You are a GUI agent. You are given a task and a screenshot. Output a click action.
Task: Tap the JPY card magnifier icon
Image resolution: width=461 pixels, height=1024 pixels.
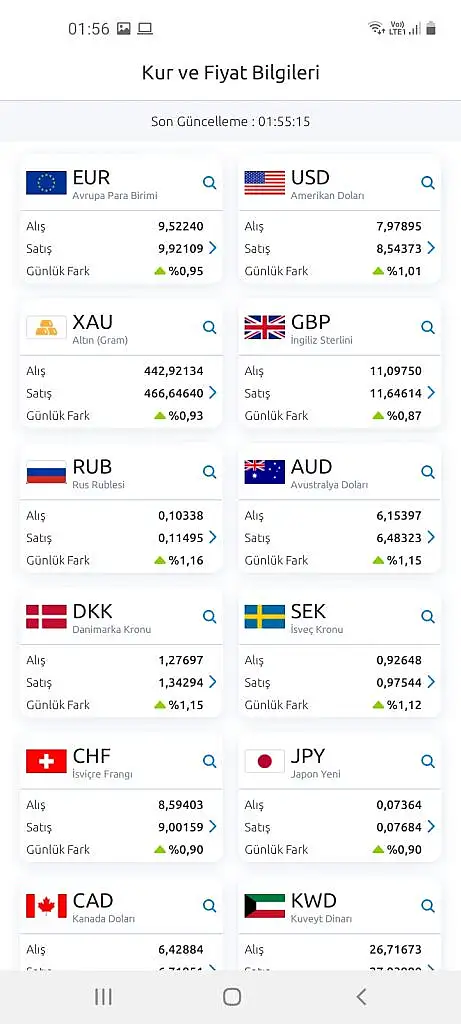click(428, 761)
